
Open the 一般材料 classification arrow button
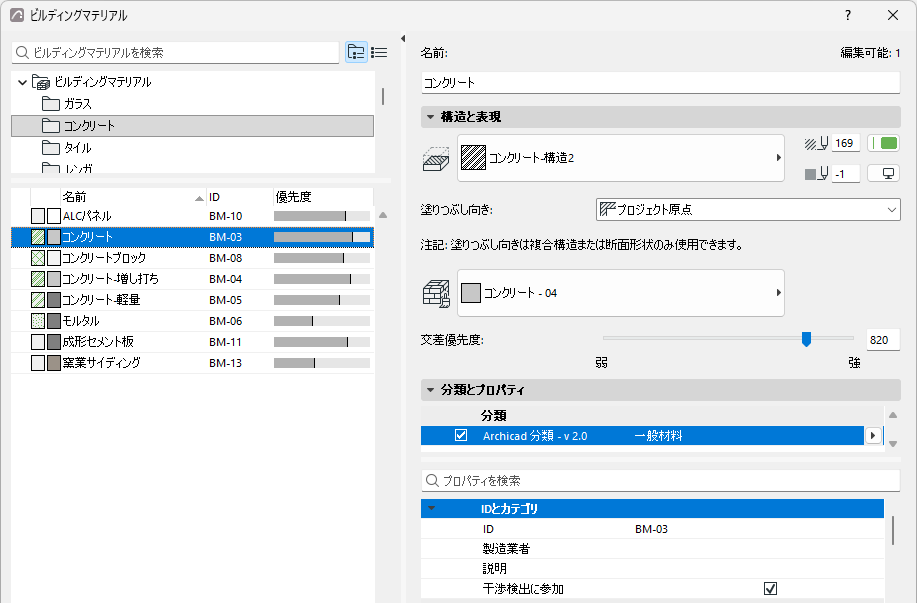(x=873, y=436)
